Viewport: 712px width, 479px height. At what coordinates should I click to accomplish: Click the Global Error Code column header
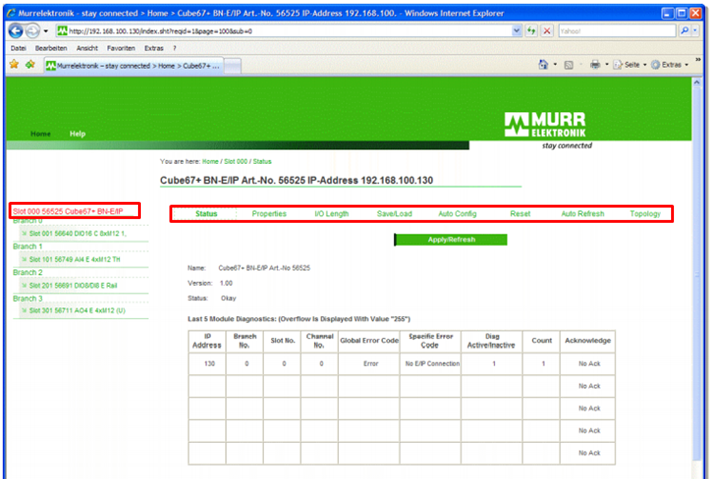click(x=369, y=341)
